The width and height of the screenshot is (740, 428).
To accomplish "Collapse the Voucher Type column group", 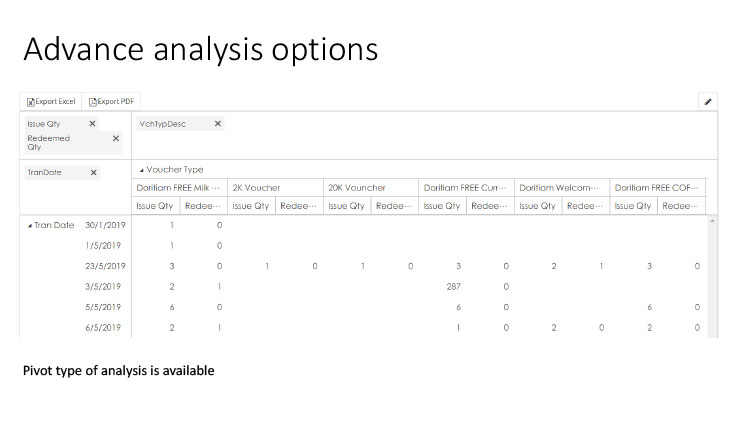I will (141, 170).
